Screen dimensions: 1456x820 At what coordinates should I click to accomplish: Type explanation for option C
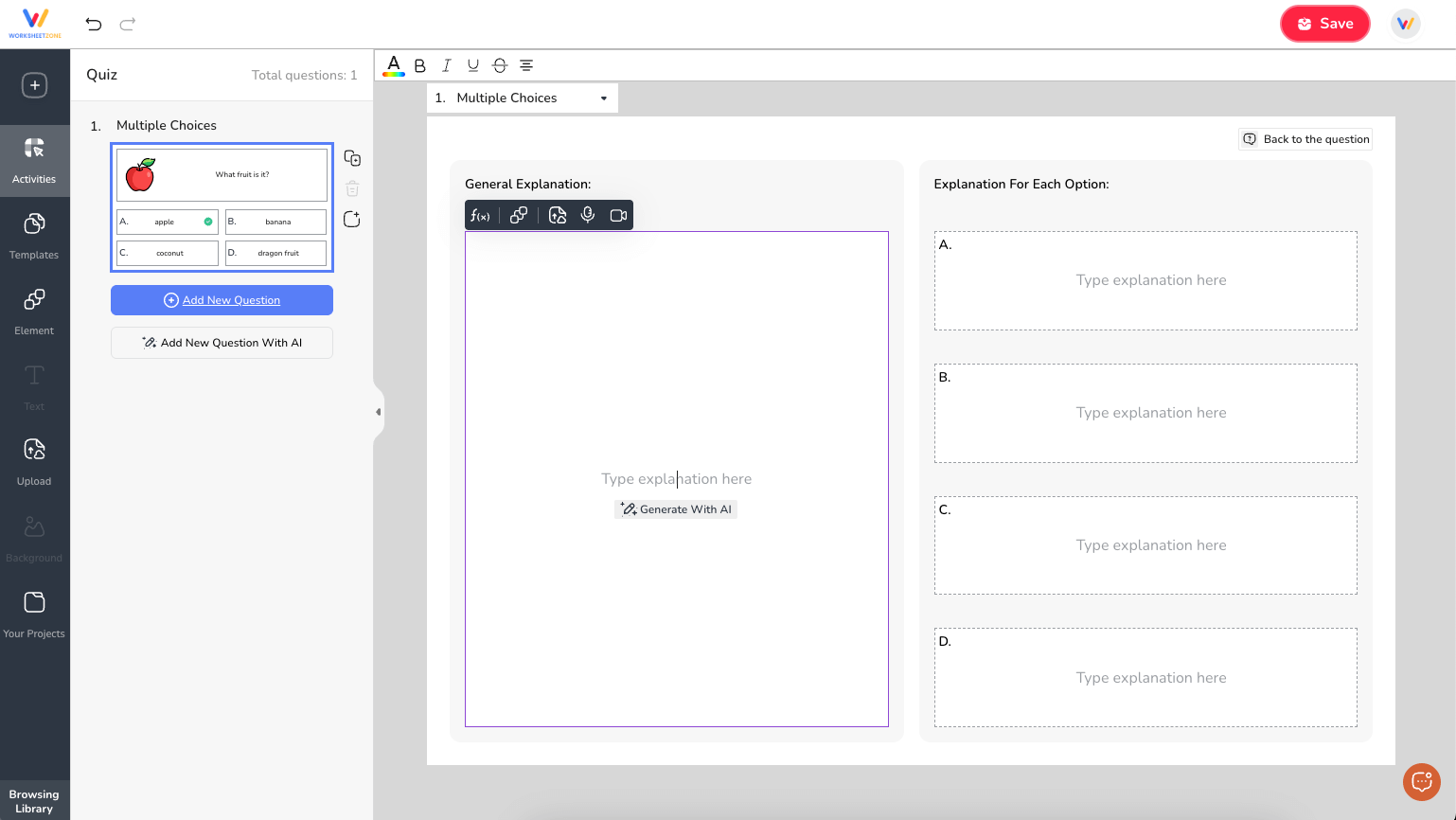[x=1145, y=545]
